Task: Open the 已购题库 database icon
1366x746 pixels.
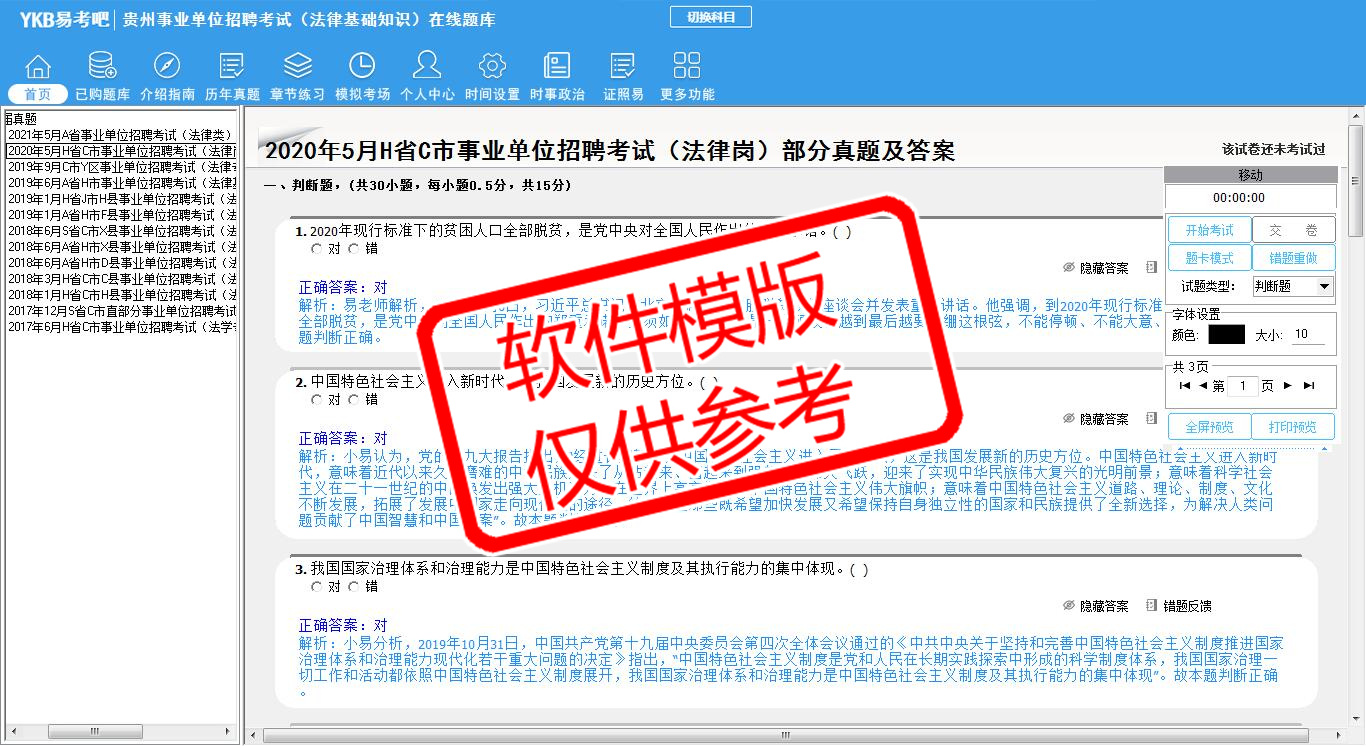Action: click(102, 67)
